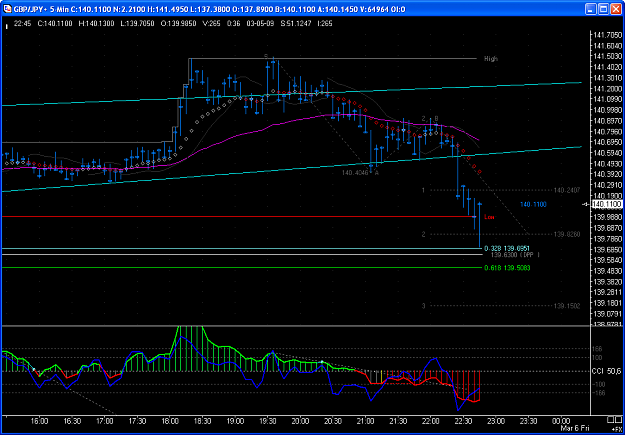Click the 140.5940 price axis label
Viewport: 625px width, 435px height.
[607, 153]
